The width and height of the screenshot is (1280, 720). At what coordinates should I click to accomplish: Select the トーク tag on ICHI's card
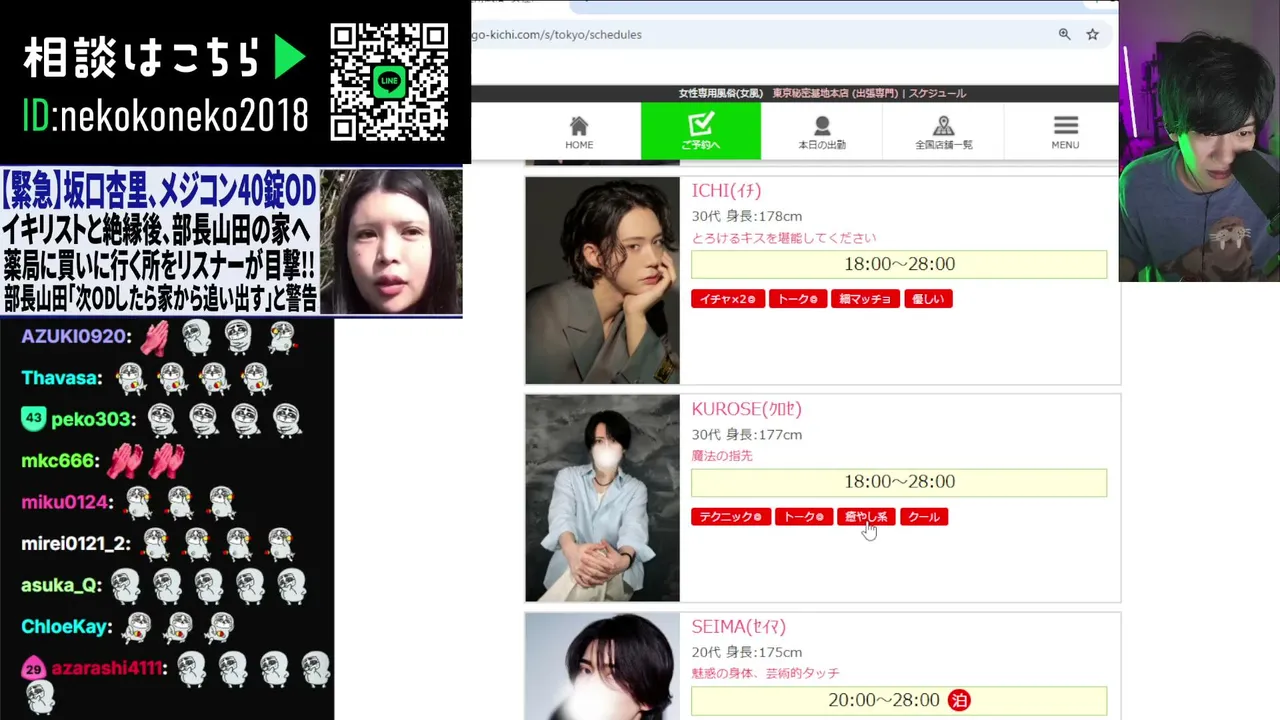pyautogui.click(x=798, y=299)
